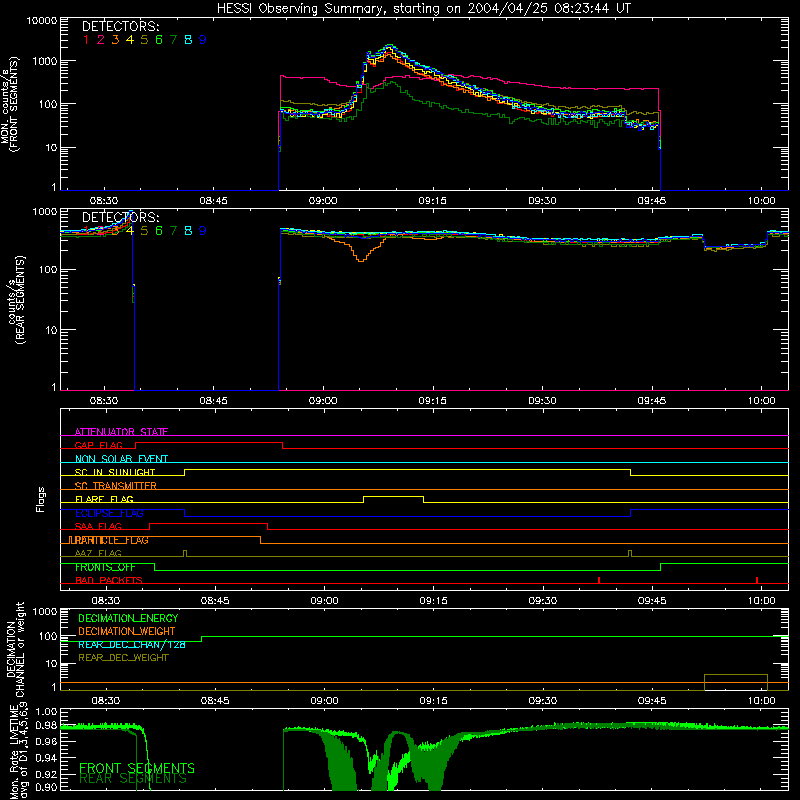Click the SC_IN_SUNLIGHT flag label
The image size is (800, 800).
[x=115, y=472]
